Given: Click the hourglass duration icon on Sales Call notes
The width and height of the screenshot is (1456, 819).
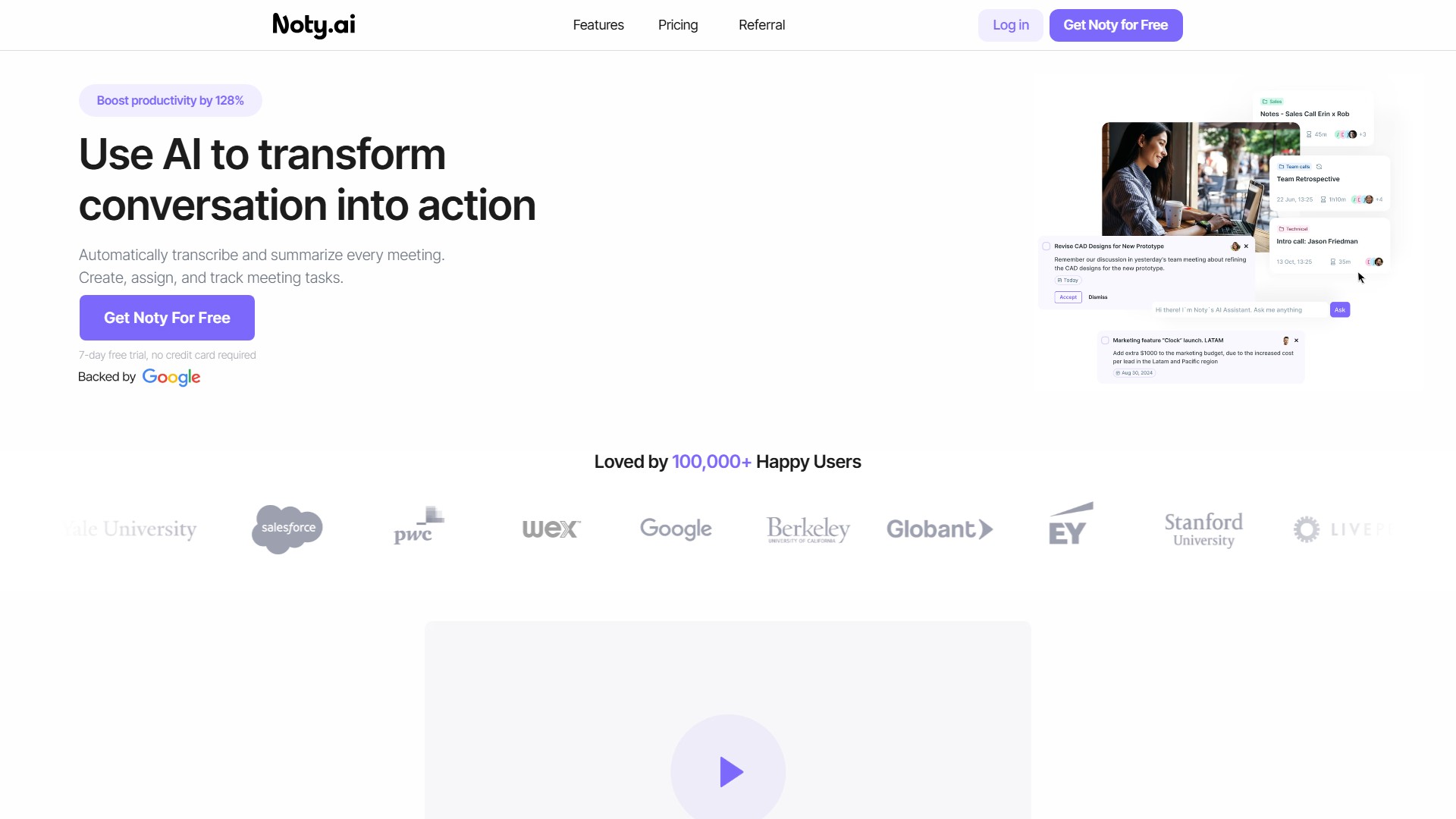Looking at the screenshot, I should click(x=1309, y=134).
